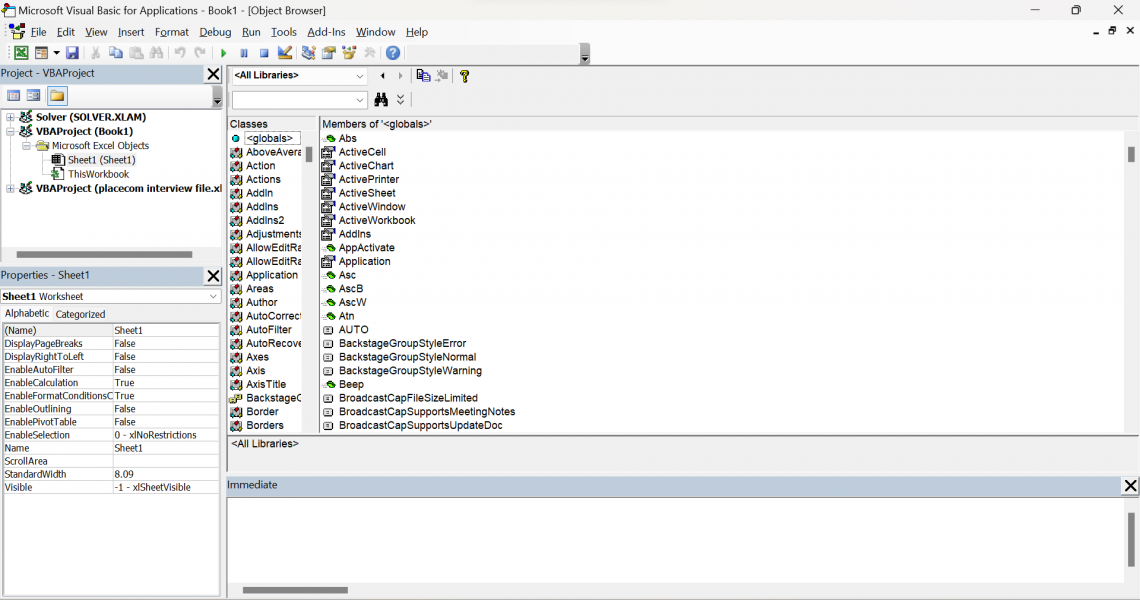Go back using the left navigation arrow
This screenshot has height=600, width=1140.
point(382,76)
